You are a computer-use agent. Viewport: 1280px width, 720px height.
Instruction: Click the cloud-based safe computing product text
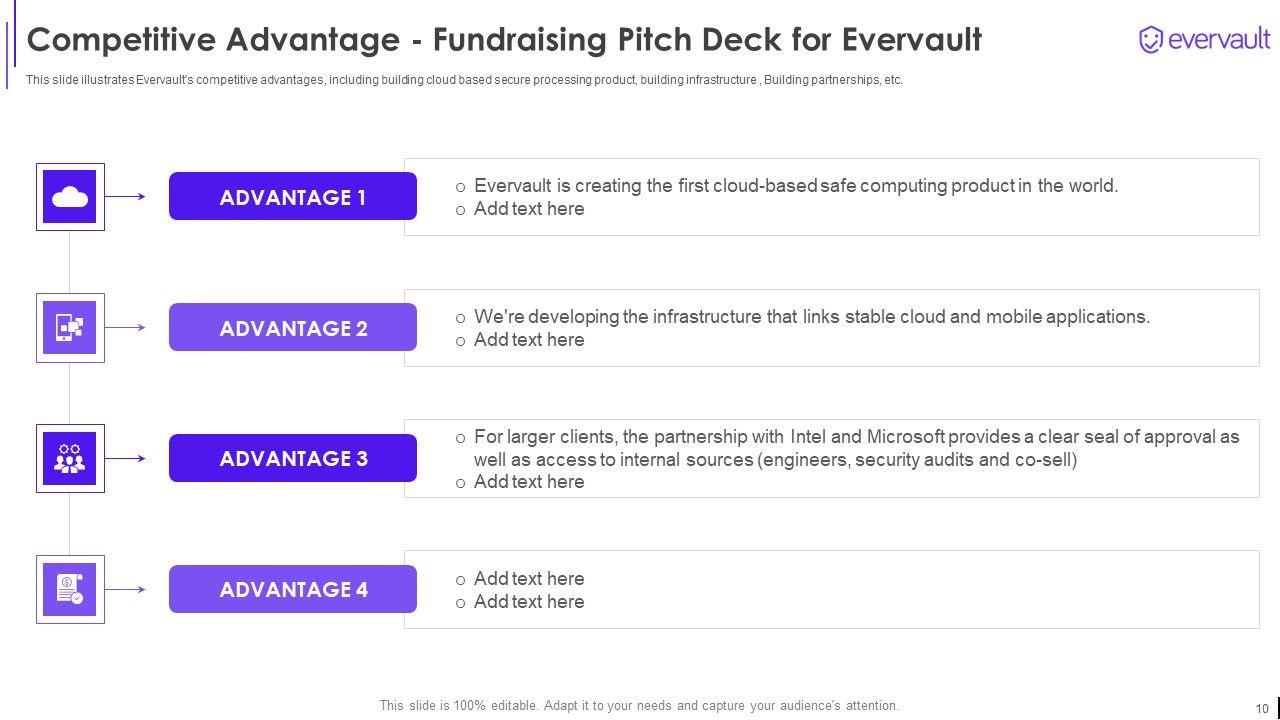[795, 186]
